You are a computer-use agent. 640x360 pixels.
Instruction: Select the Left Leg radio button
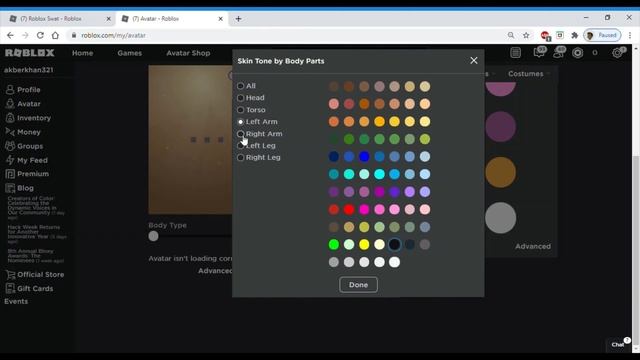tap(240, 146)
